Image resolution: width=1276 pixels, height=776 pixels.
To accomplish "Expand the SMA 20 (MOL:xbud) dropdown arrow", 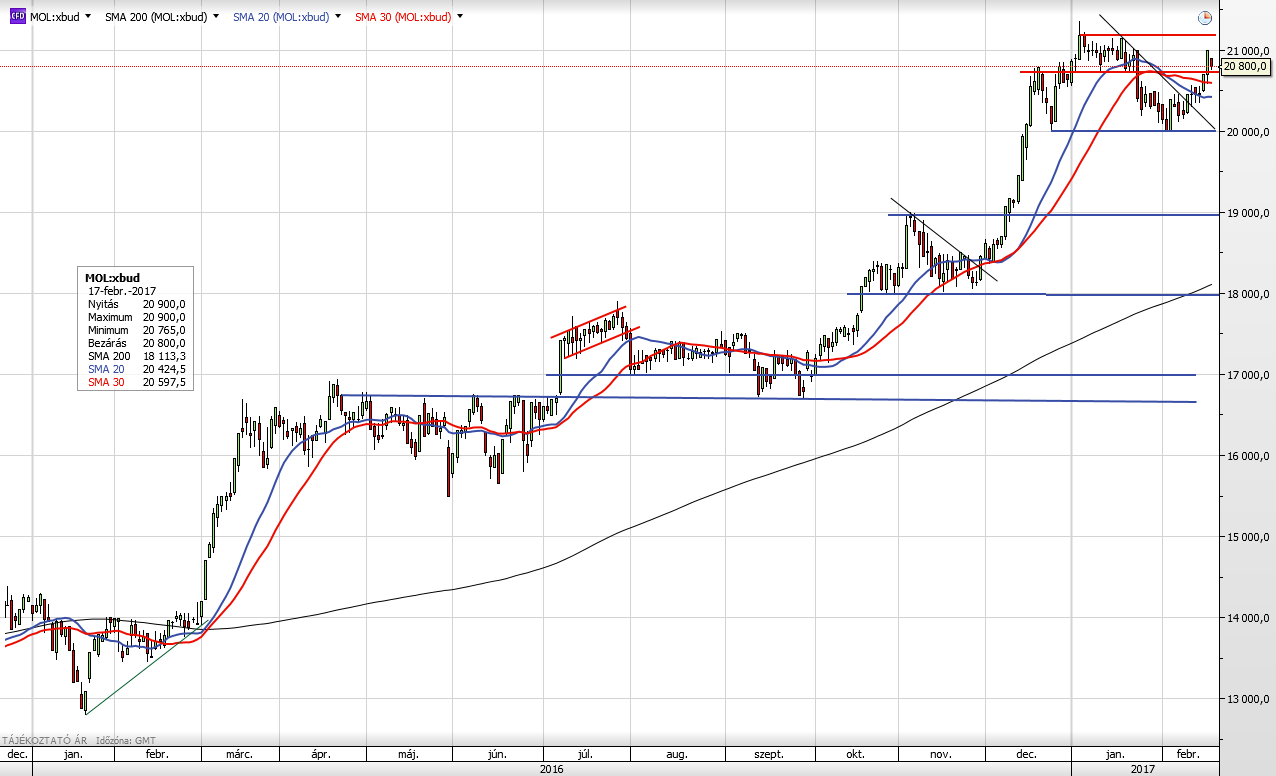I will pyautogui.click(x=339, y=17).
